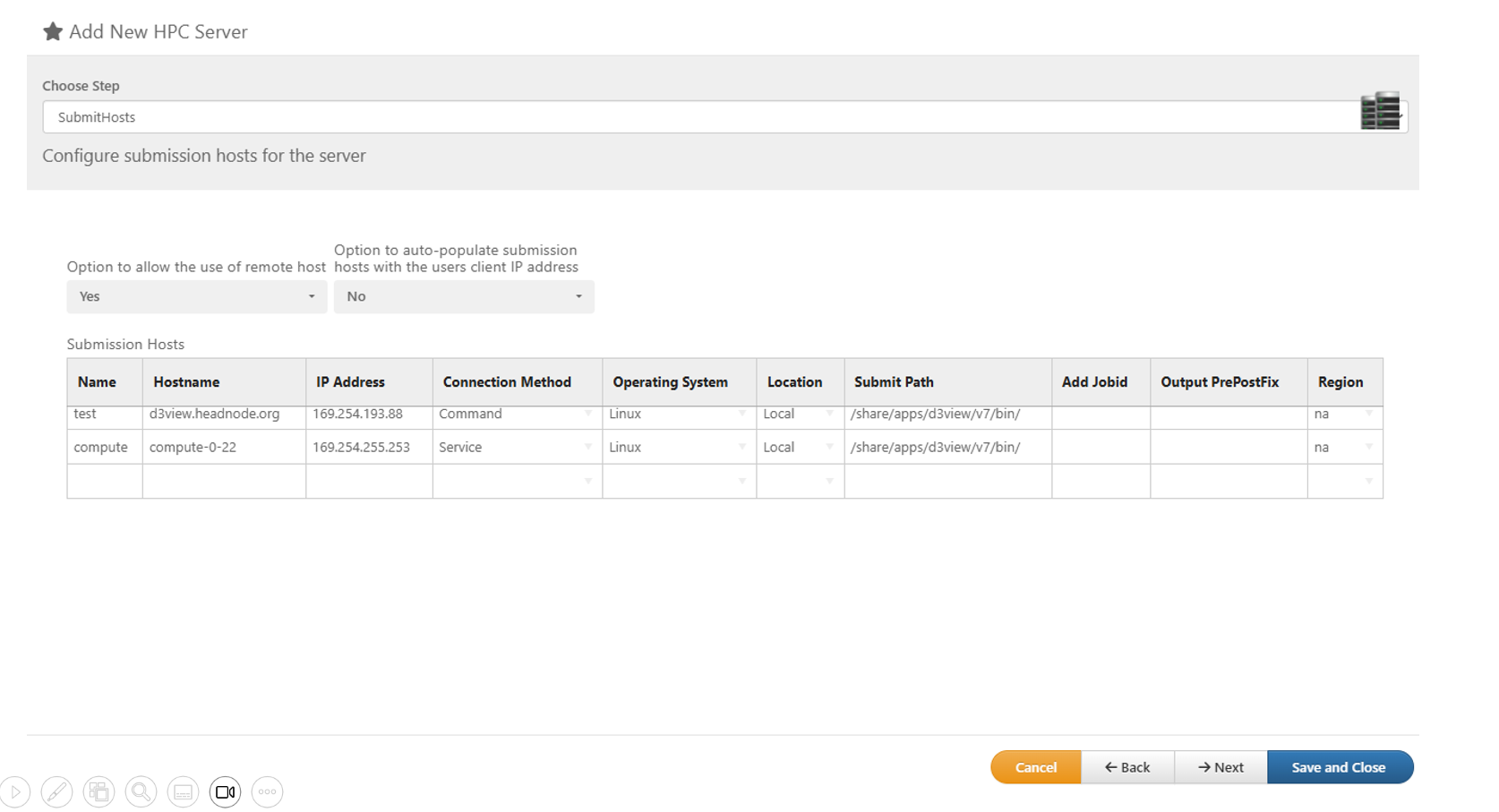Select the pen annotation tool icon
1499x812 pixels.
pyautogui.click(x=56, y=792)
